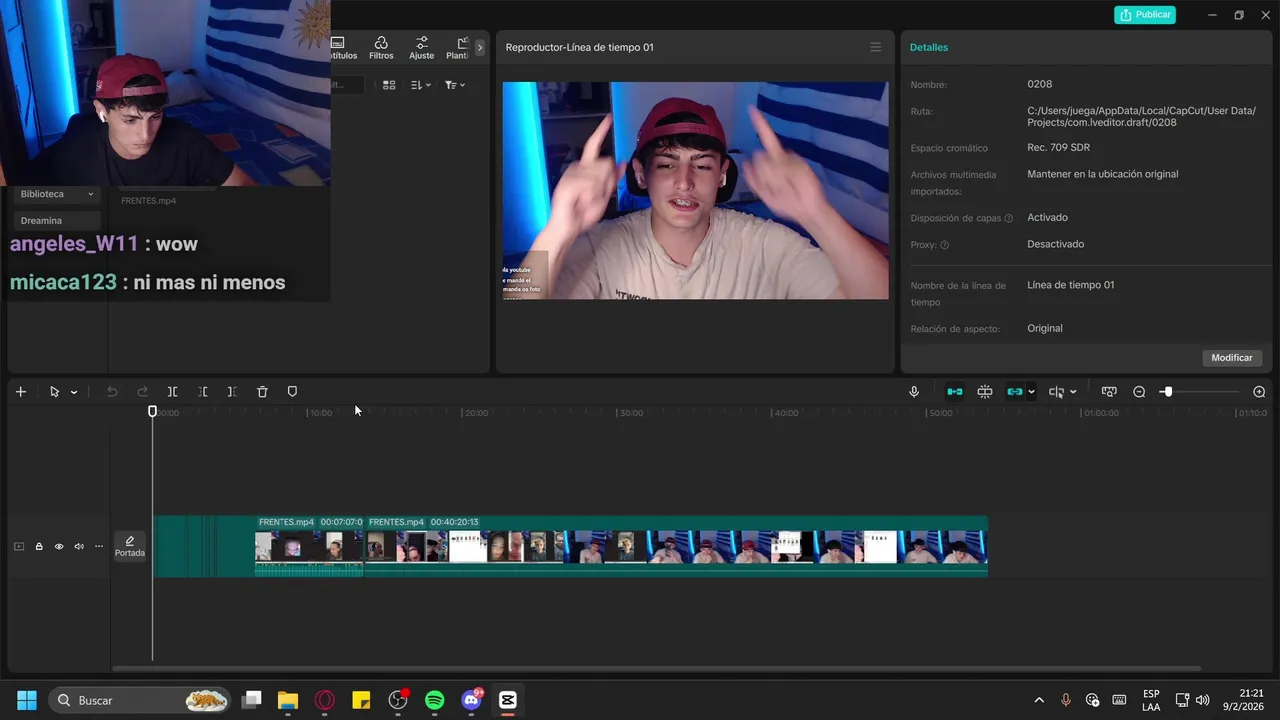Click the taskbar Buscar search box
This screenshot has width=1280, height=720.
[x=138, y=700]
